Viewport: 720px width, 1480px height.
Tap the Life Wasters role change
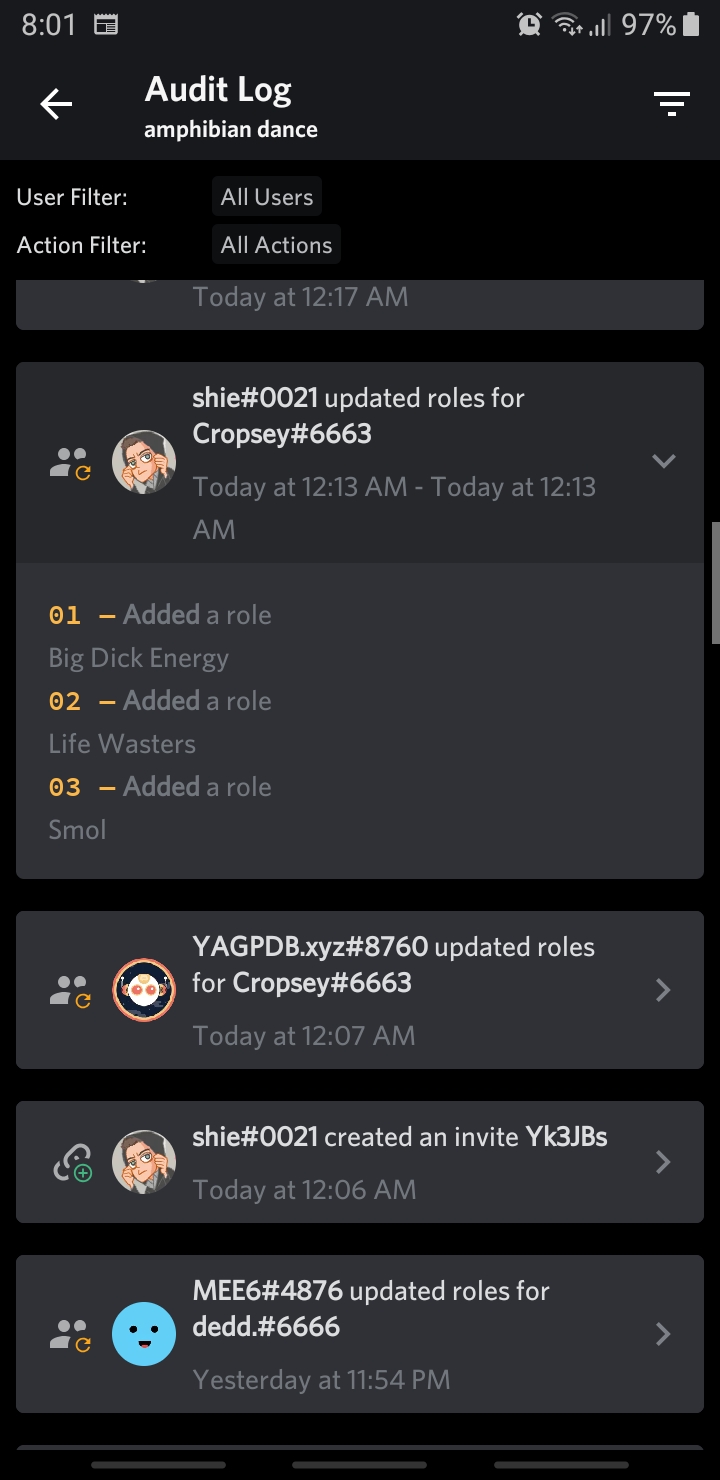click(122, 744)
